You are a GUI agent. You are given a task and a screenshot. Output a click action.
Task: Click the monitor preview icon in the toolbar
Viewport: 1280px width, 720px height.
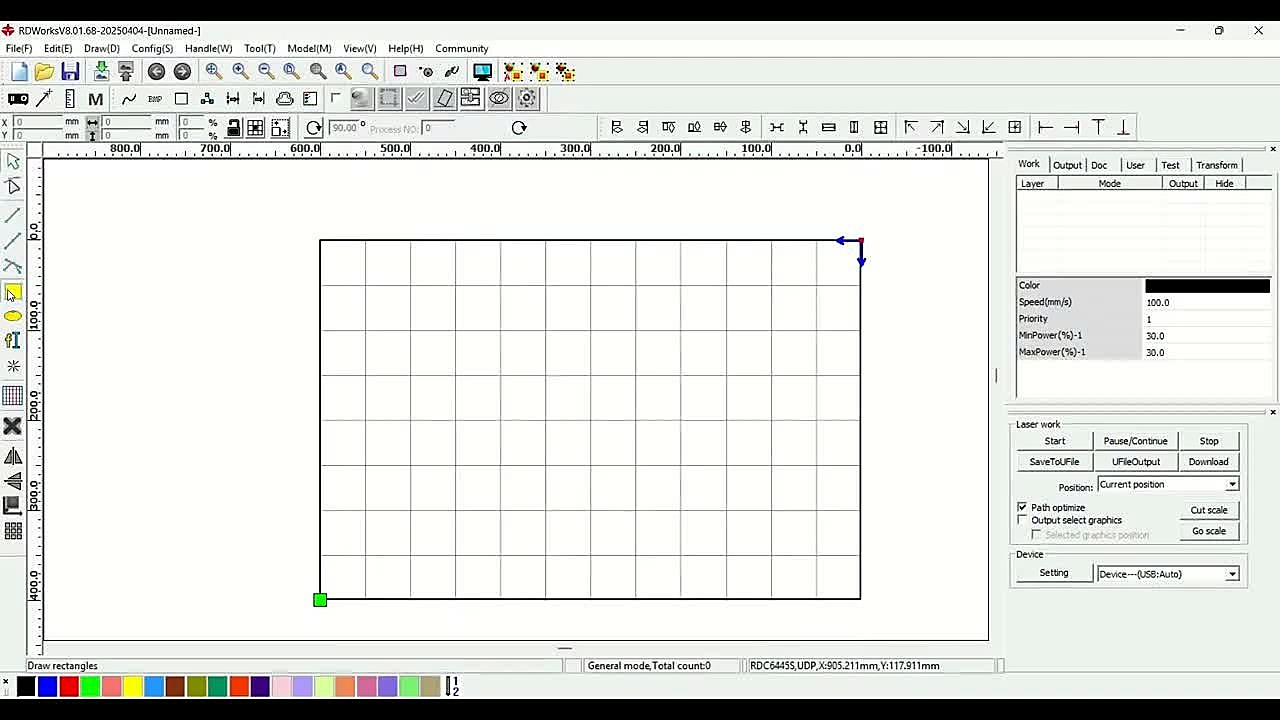tap(482, 72)
